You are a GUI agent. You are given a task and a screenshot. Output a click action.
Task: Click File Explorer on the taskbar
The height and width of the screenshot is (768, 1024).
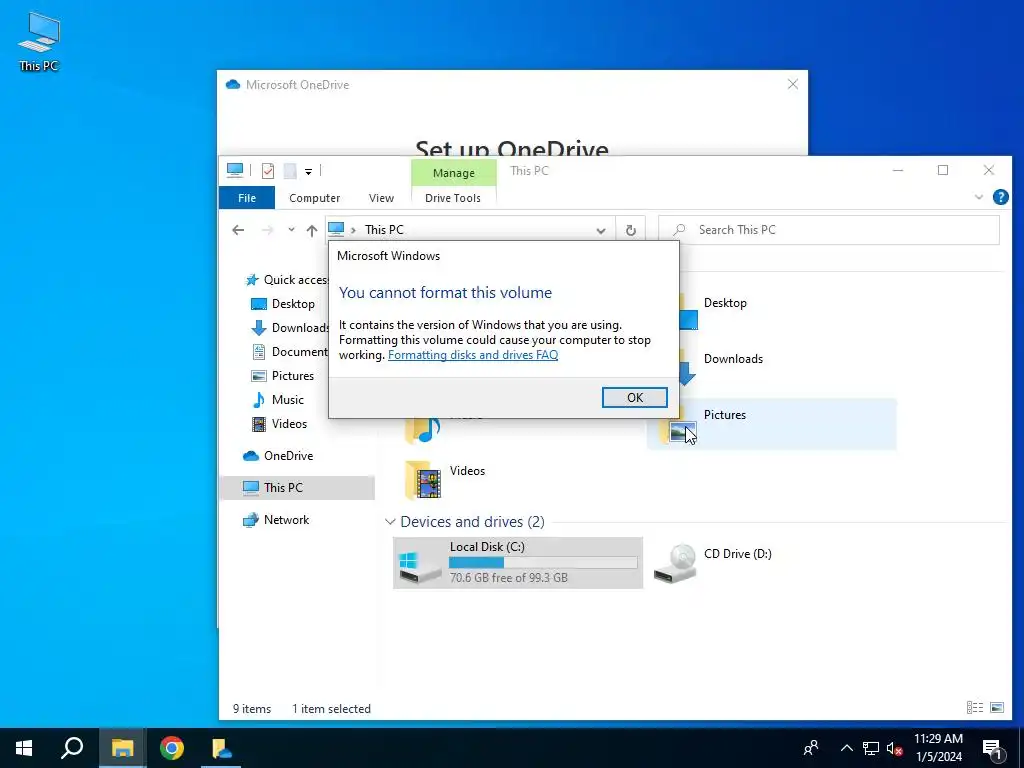point(122,748)
